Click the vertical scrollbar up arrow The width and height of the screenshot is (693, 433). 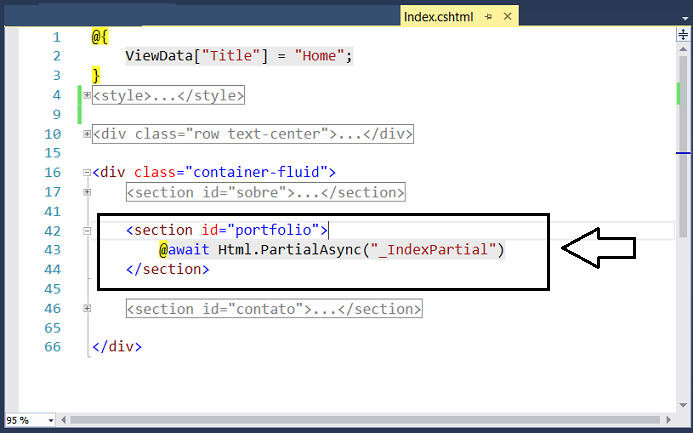tap(683, 49)
